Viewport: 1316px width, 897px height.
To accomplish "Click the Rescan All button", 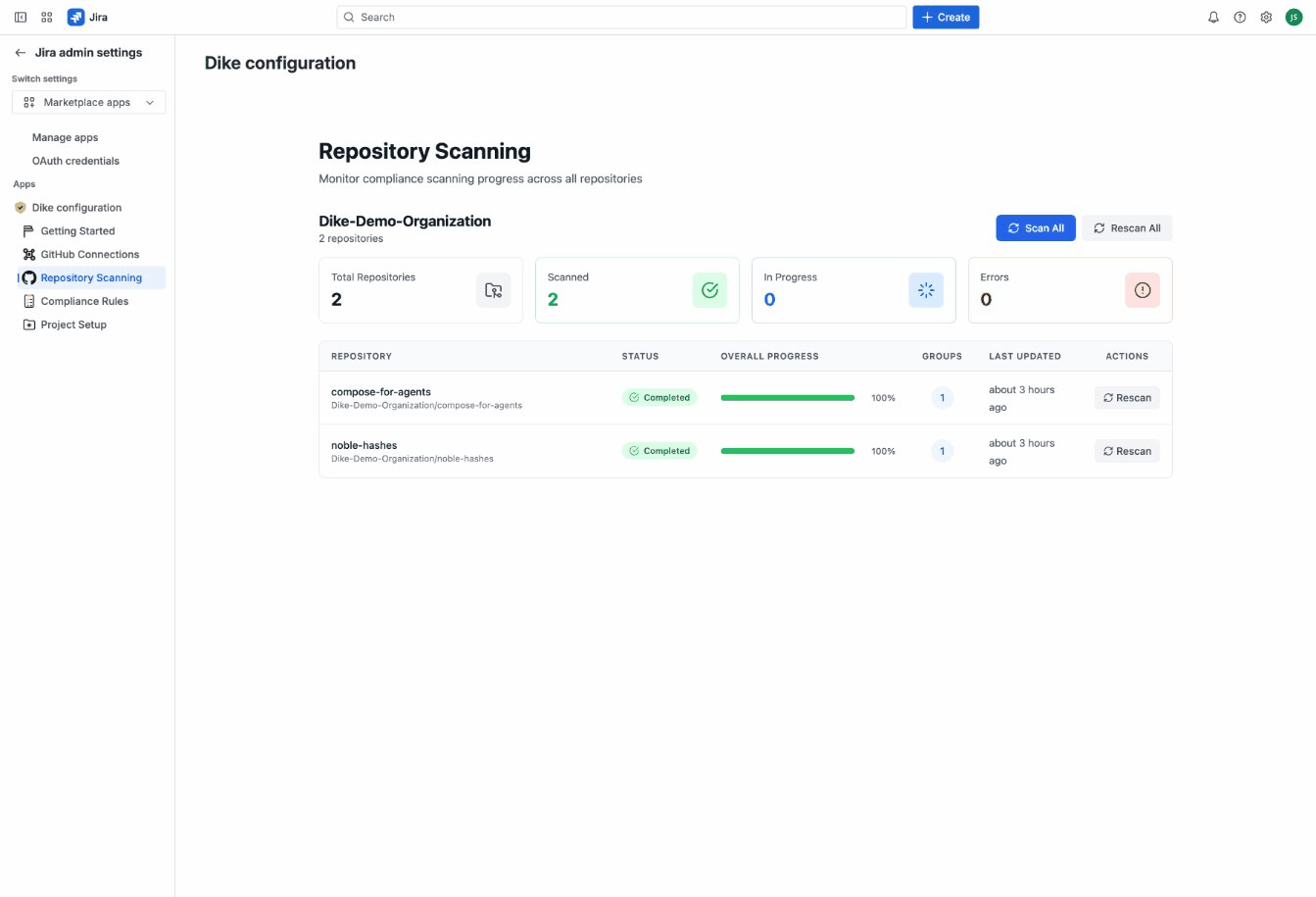I will pyautogui.click(x=1127, y=227).
